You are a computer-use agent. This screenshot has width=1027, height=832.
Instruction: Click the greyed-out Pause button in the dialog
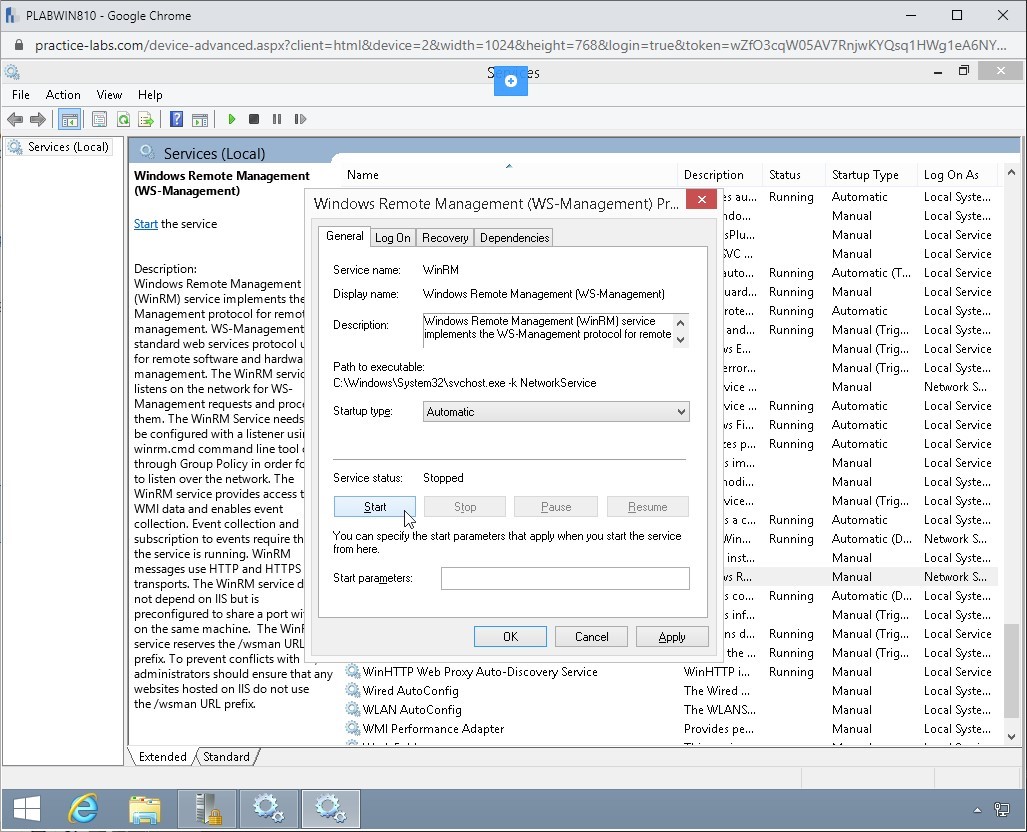556,506
